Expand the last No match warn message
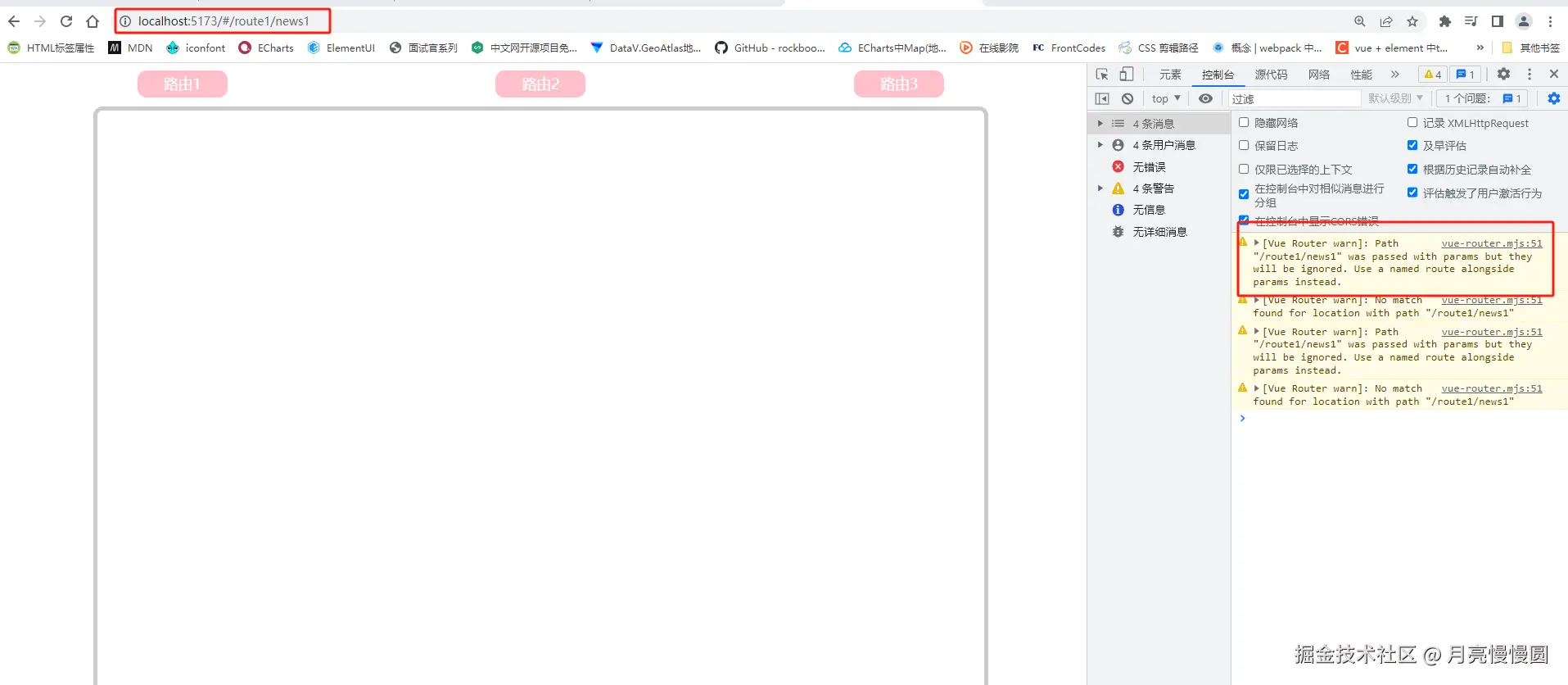Viewport: 1568px width, 685px height. click(1256, 388)
